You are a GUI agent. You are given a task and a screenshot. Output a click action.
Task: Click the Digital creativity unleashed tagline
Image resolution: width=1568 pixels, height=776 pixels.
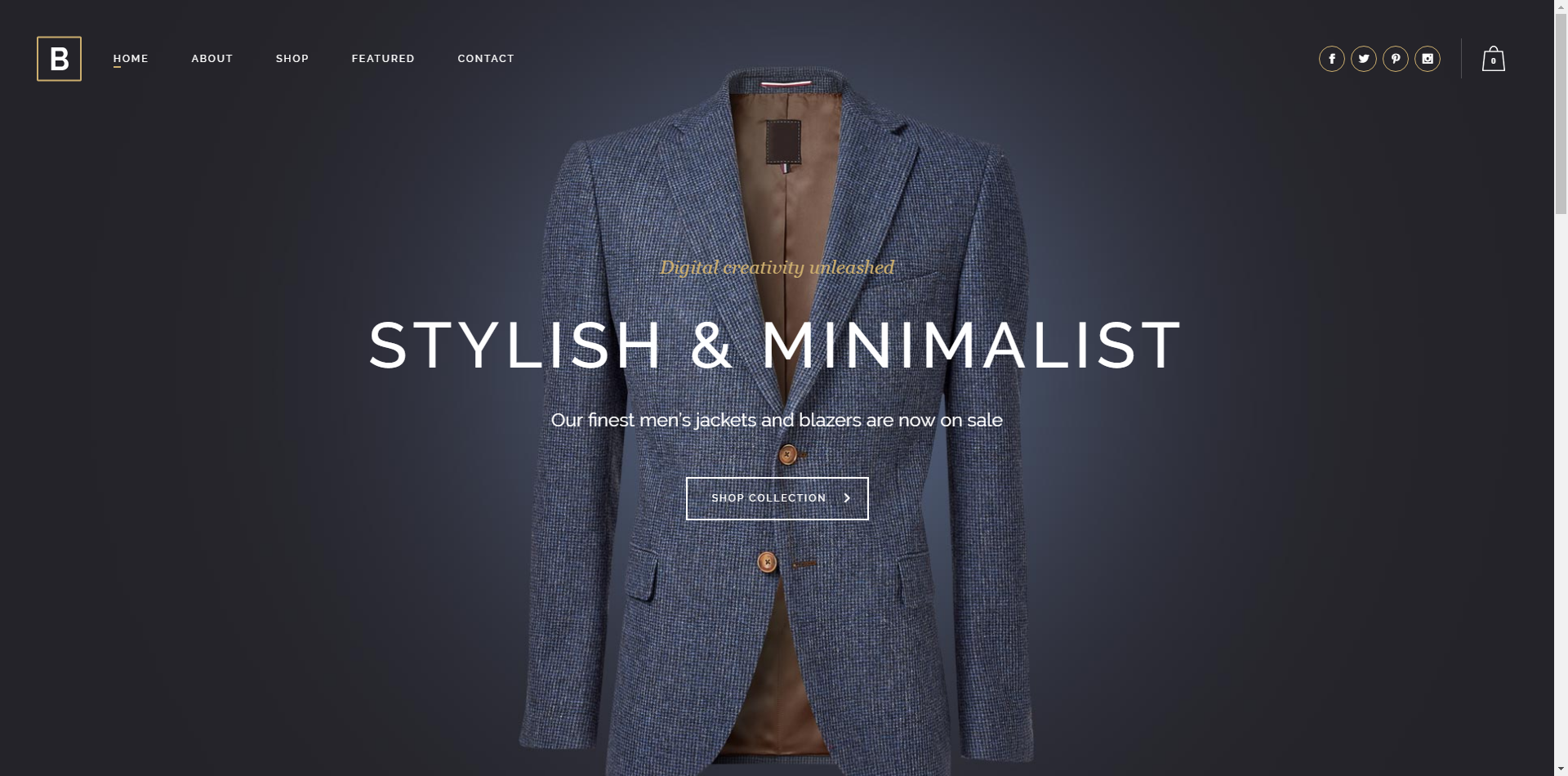tap(777, 268)
